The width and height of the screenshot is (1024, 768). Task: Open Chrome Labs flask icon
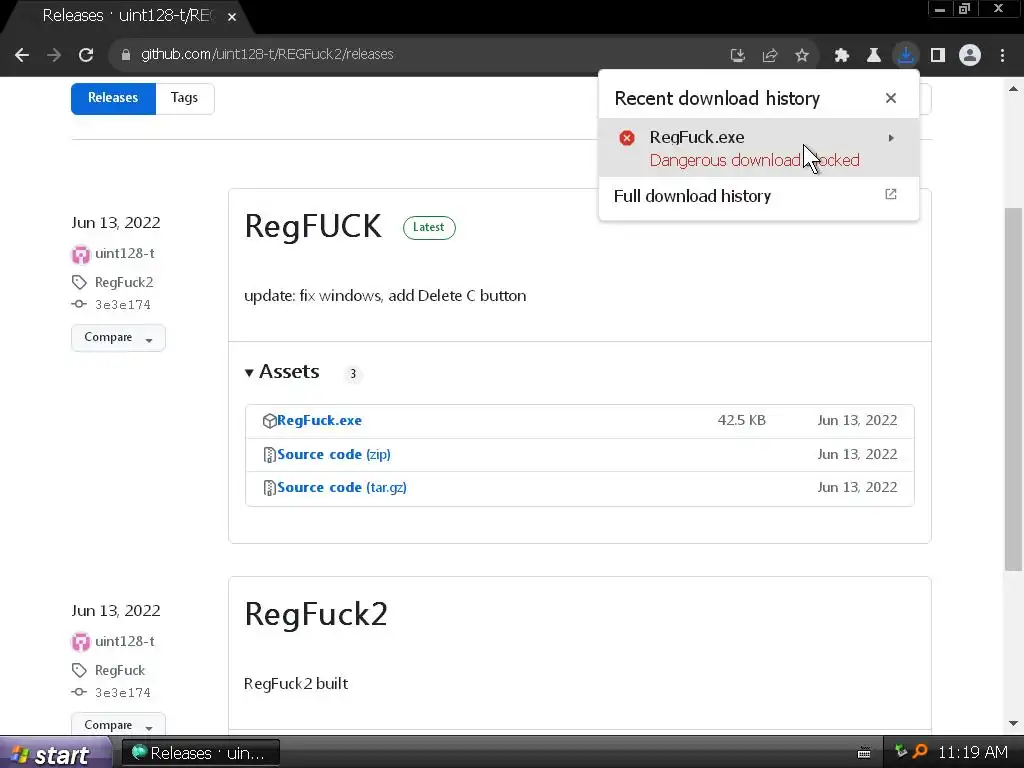tap(874, 56)
